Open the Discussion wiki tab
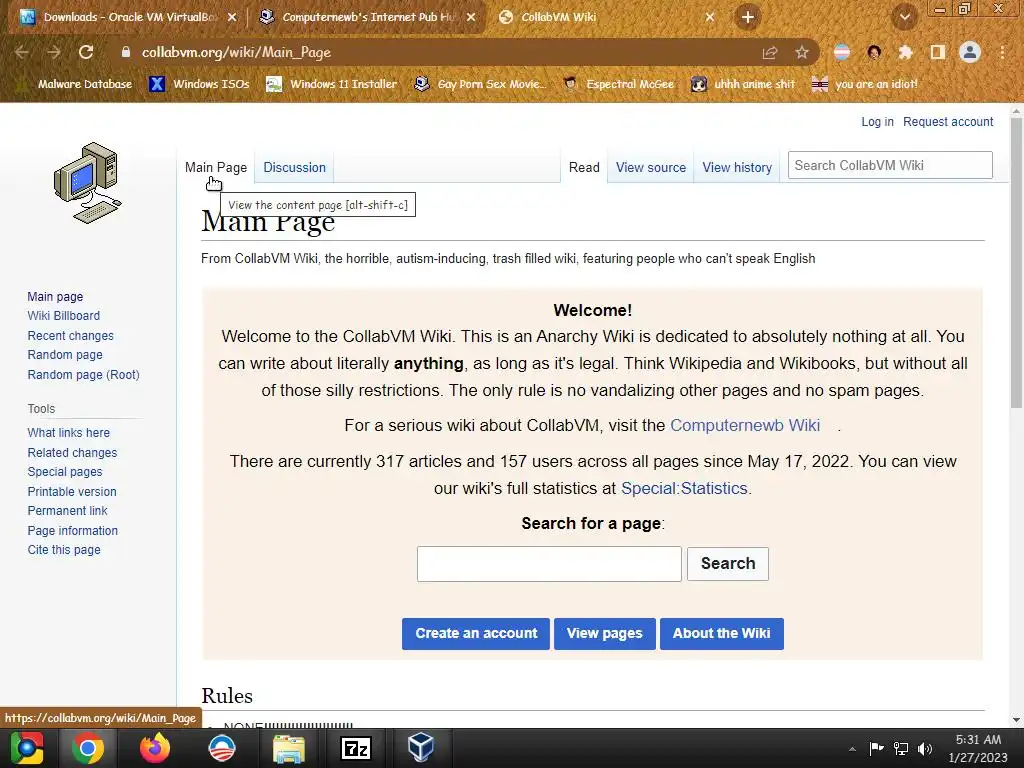Viewport: 1024px width, 768px height. pyautogui.click(x=295, y=167)
